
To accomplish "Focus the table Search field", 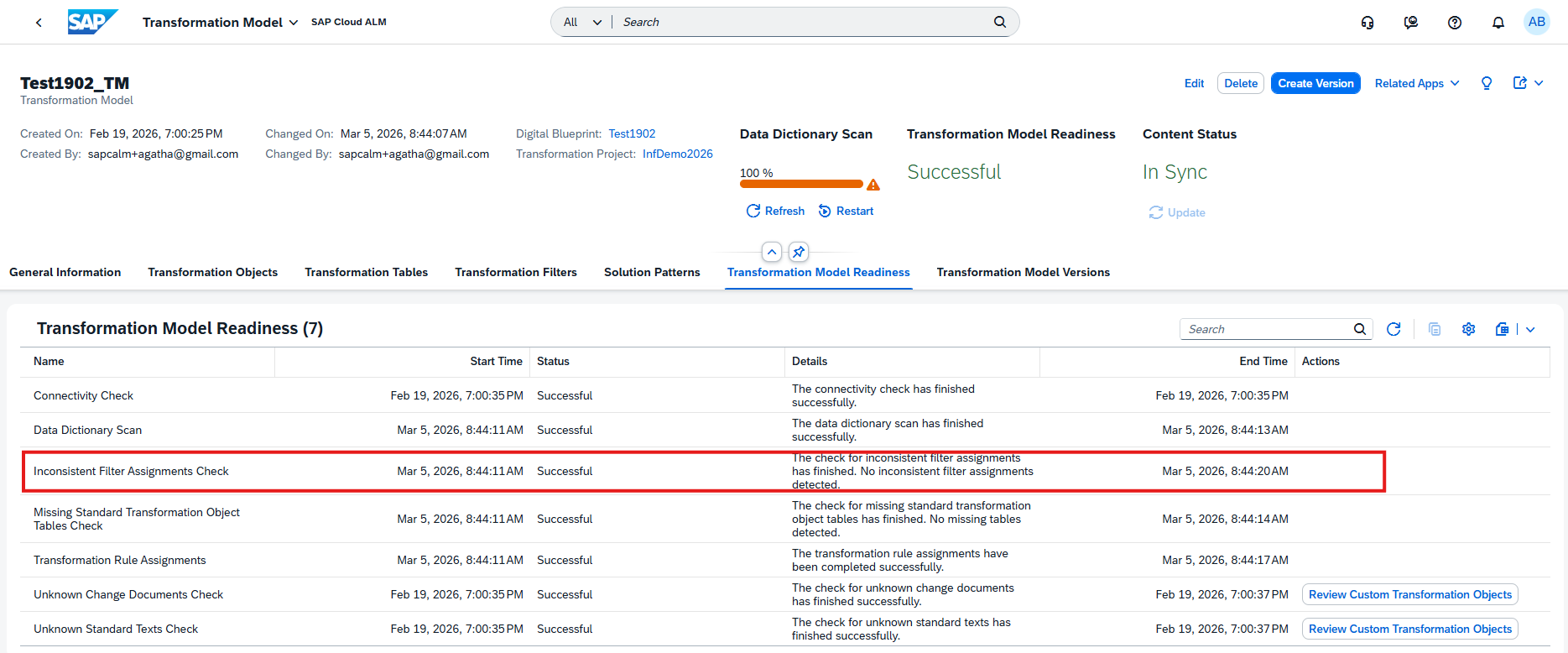I will [1267, 330].
